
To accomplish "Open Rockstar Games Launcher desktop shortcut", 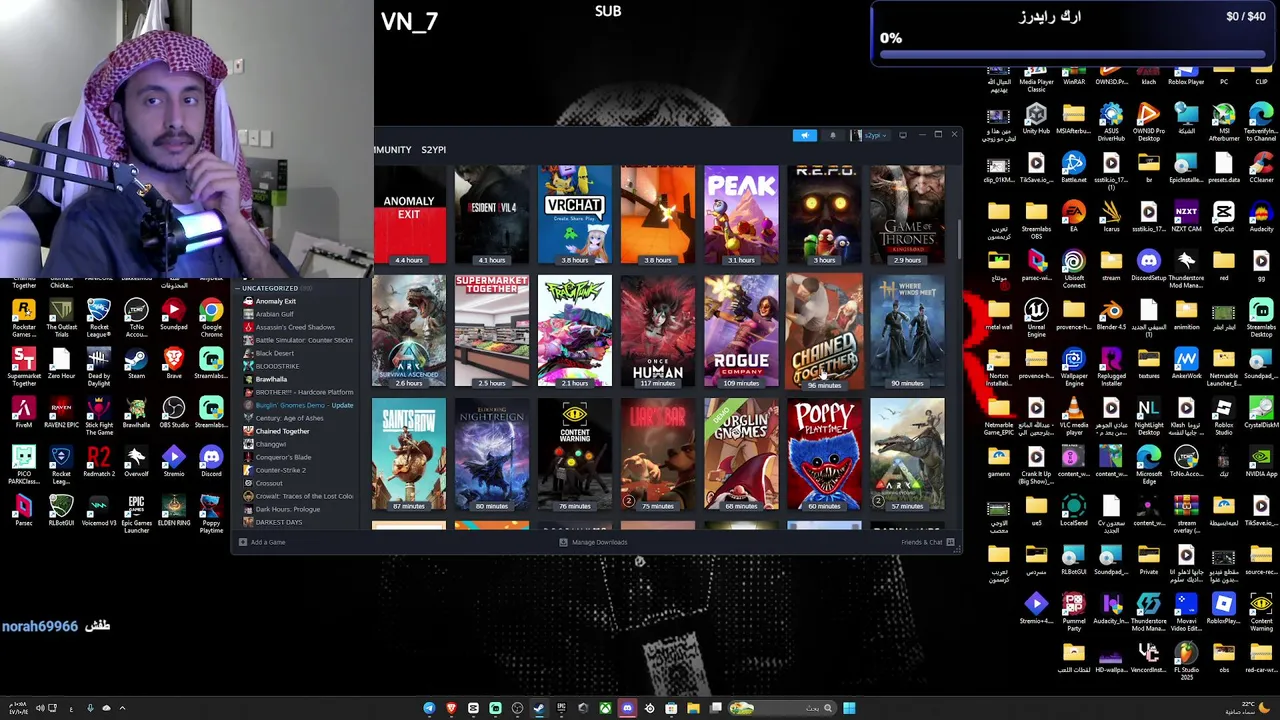I will [x=24, y=318].
